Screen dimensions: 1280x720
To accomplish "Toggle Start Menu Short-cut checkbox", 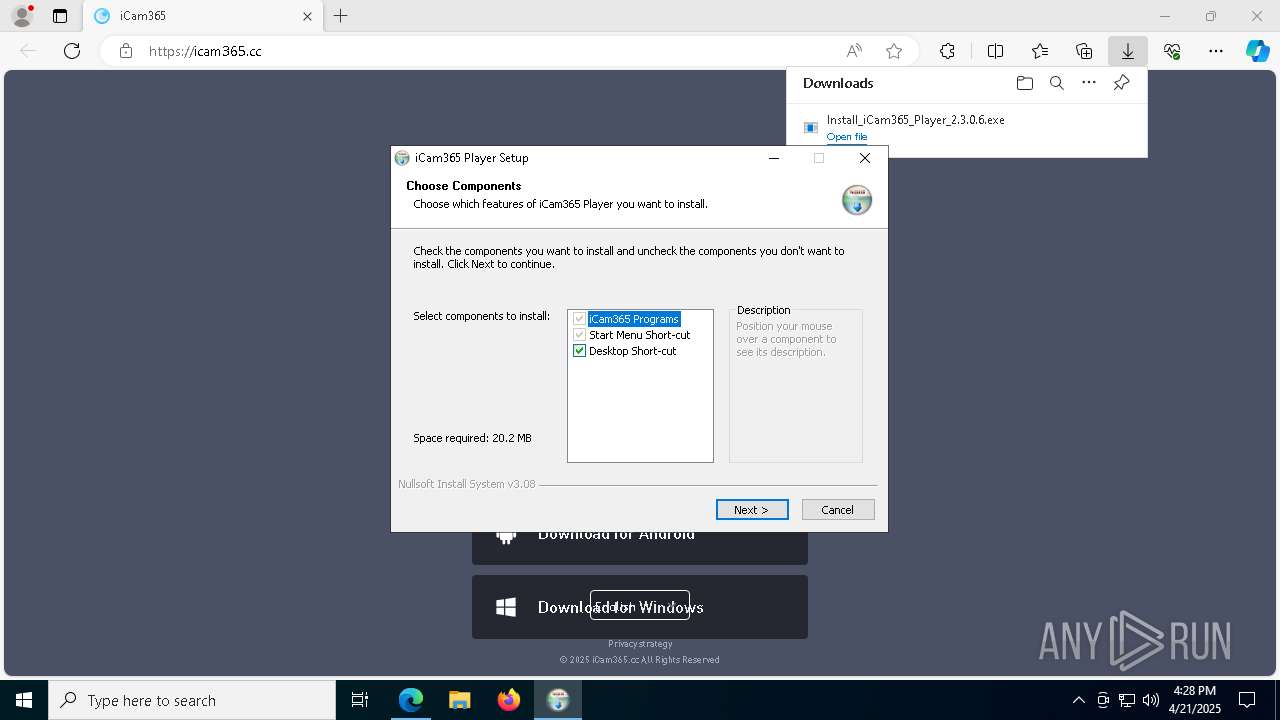I will (x=579, y=335).
